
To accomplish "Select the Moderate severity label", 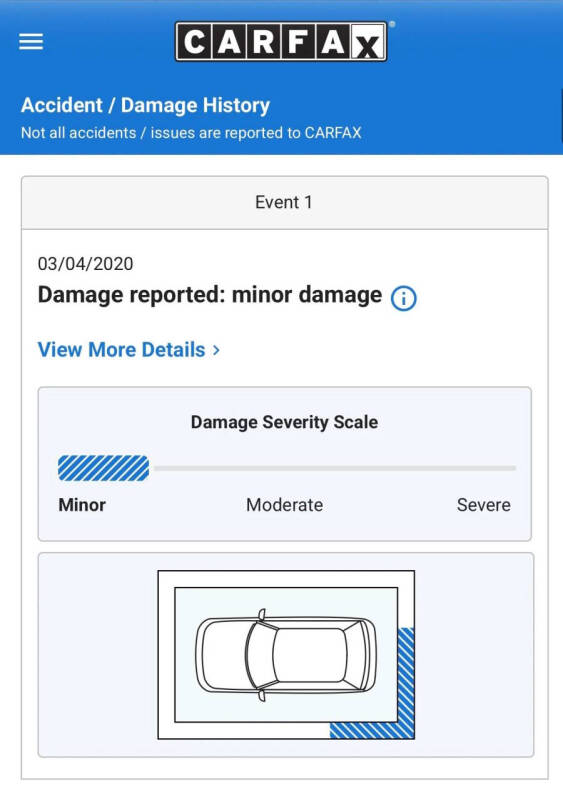I will pyautogui.click(x=284, y=505).
